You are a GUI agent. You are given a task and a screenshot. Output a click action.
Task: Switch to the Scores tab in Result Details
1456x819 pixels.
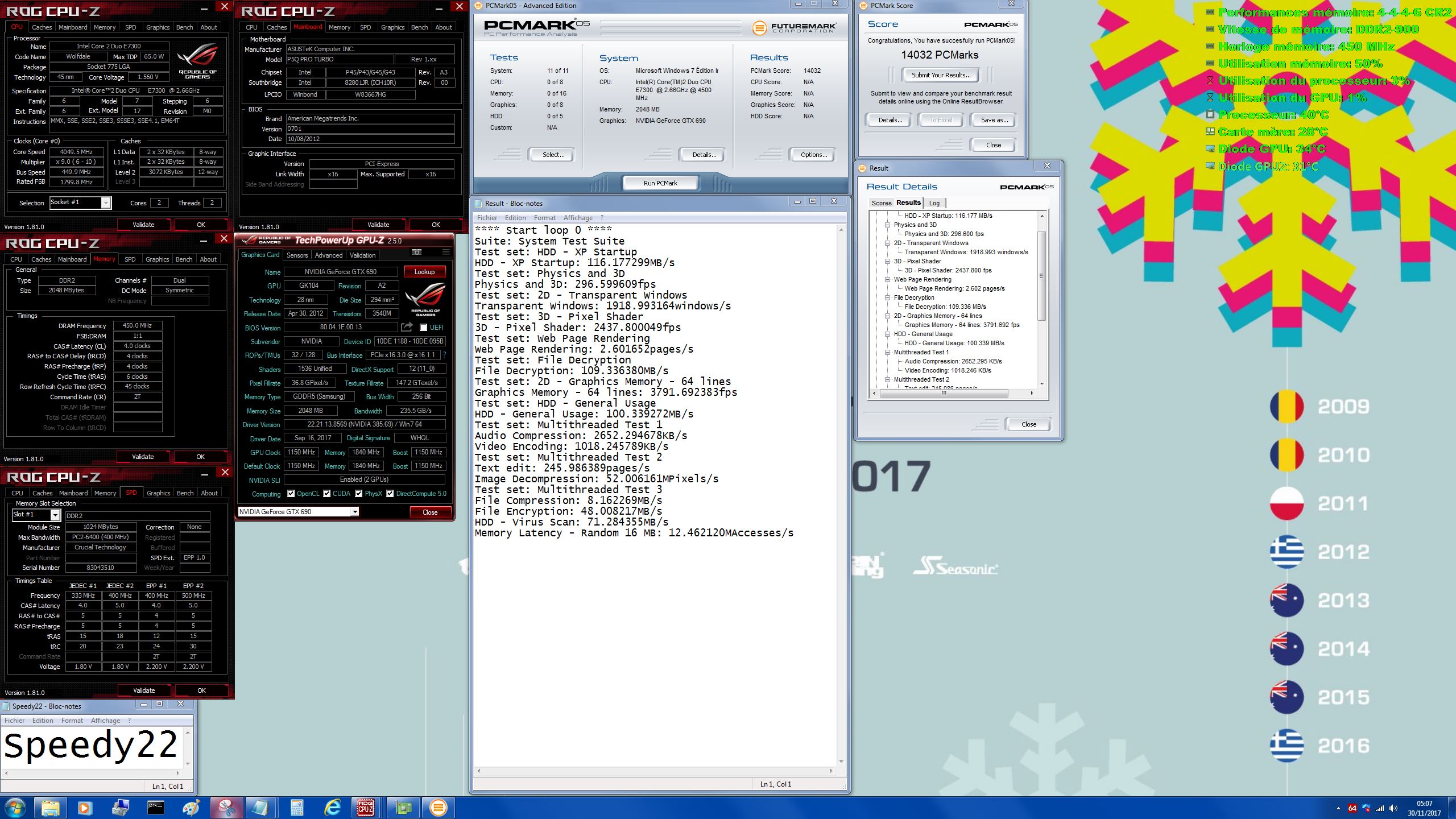click(881, 203)
